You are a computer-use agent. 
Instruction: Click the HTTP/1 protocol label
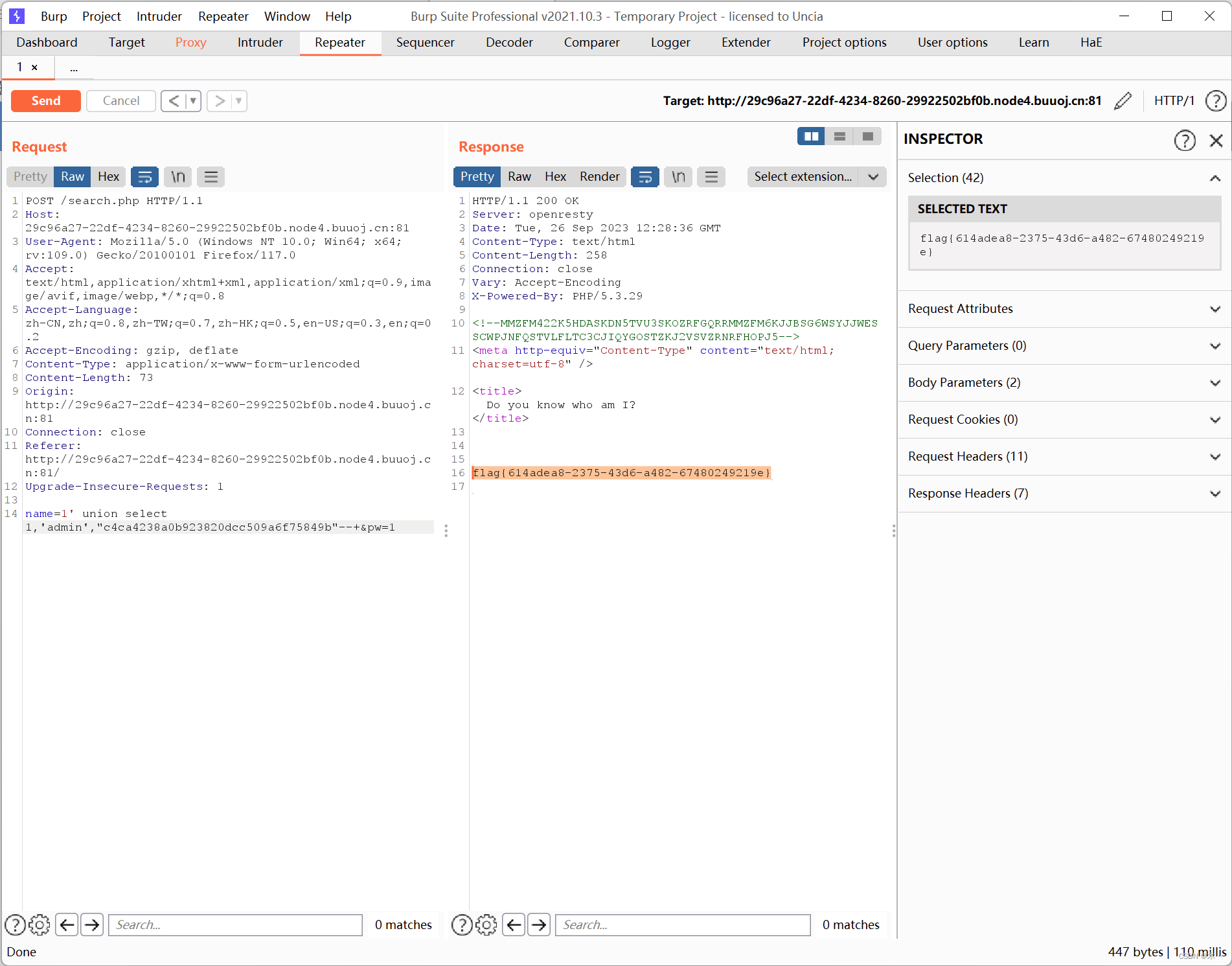[x=1174, y=101]
